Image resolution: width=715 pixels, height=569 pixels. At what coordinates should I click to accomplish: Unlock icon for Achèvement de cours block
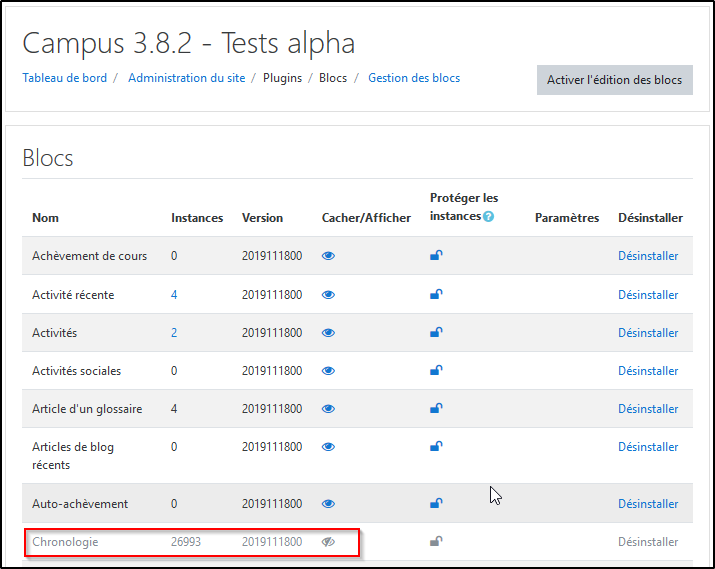(436, 256)
